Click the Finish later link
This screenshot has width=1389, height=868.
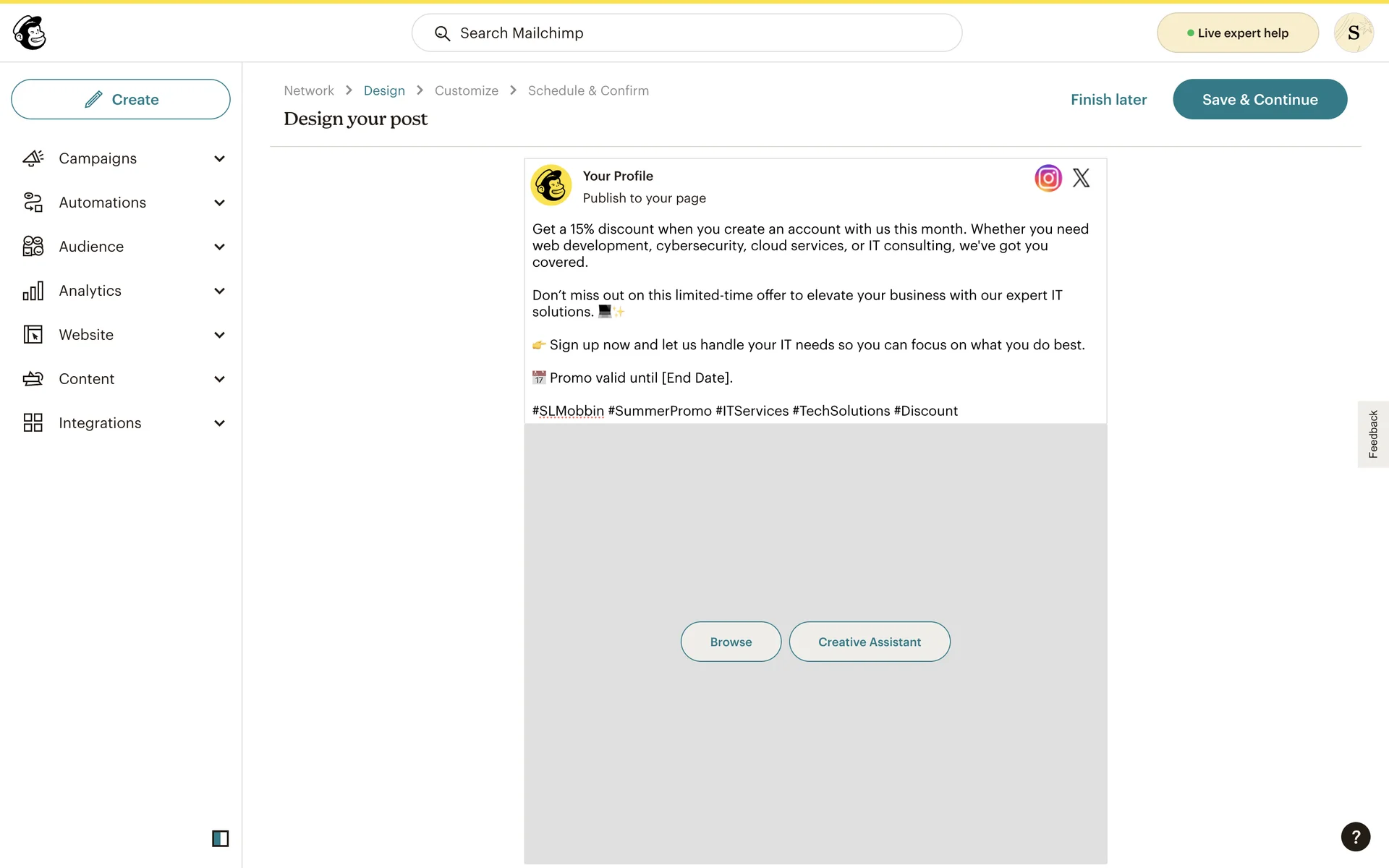pyautogui.click(x=1108, y=100)
